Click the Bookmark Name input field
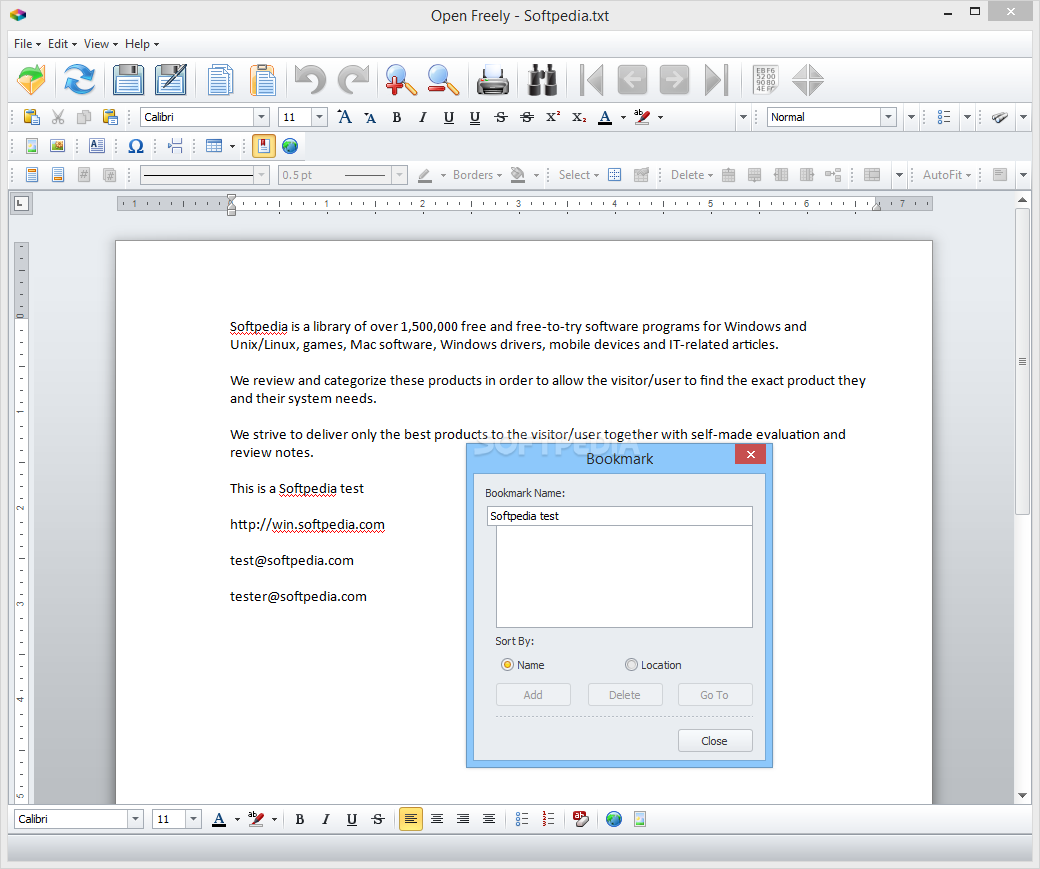 click(619, 516)
